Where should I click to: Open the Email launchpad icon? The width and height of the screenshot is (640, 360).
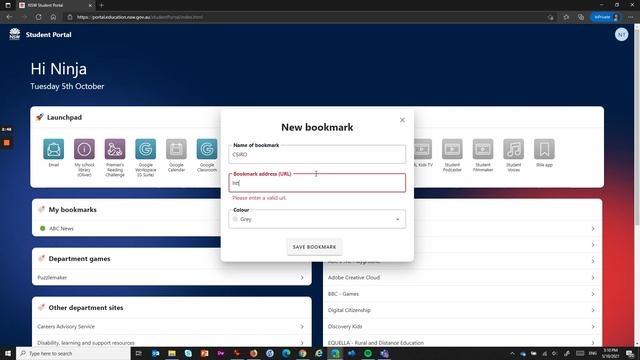pos(53,149)
